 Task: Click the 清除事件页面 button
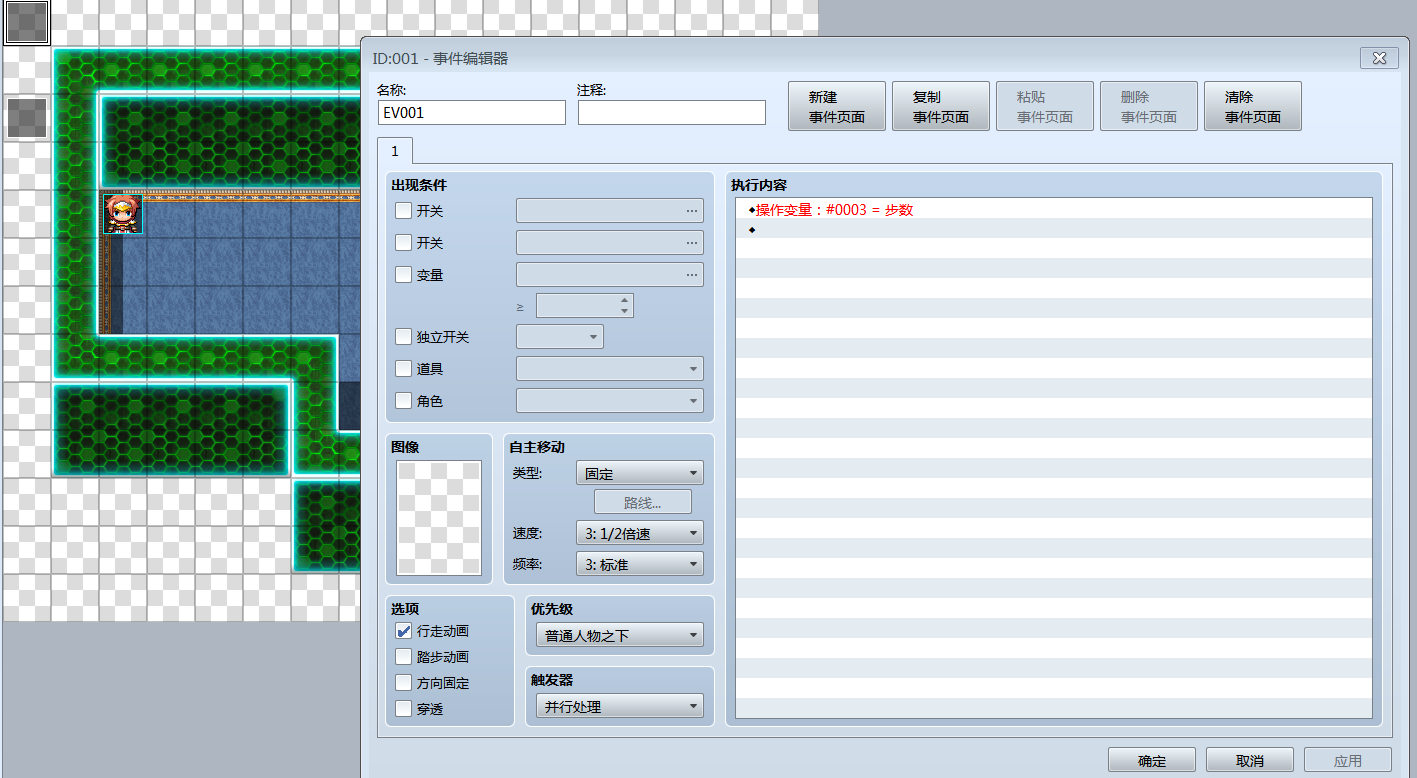pyautogui.click(x=1253, y=107)
